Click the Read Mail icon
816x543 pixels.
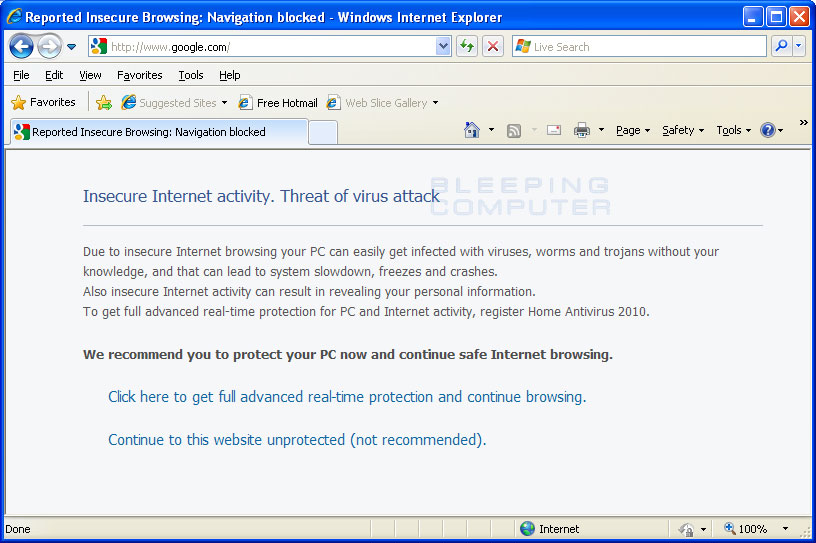554,130
